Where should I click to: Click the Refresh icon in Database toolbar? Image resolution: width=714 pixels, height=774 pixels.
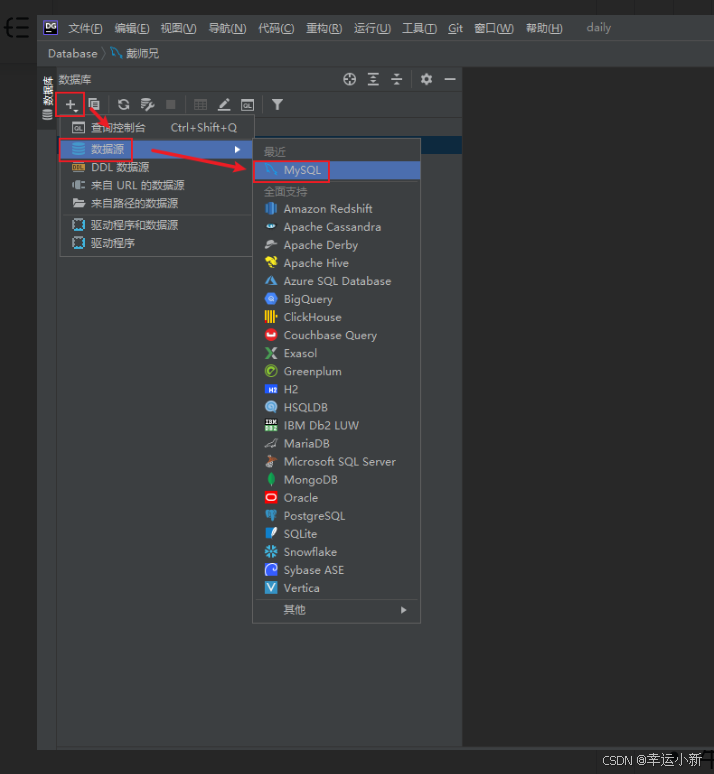tap(123, 104)
